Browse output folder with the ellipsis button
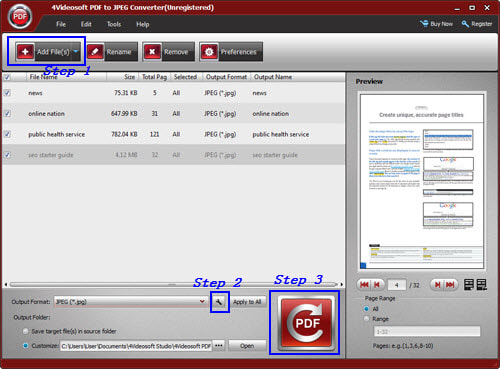500x369 pixels. 219,346
